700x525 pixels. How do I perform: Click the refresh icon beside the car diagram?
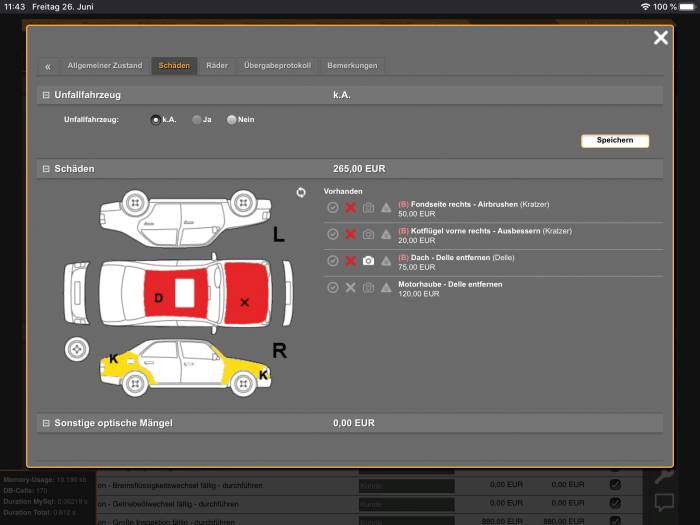coord(301,192)
